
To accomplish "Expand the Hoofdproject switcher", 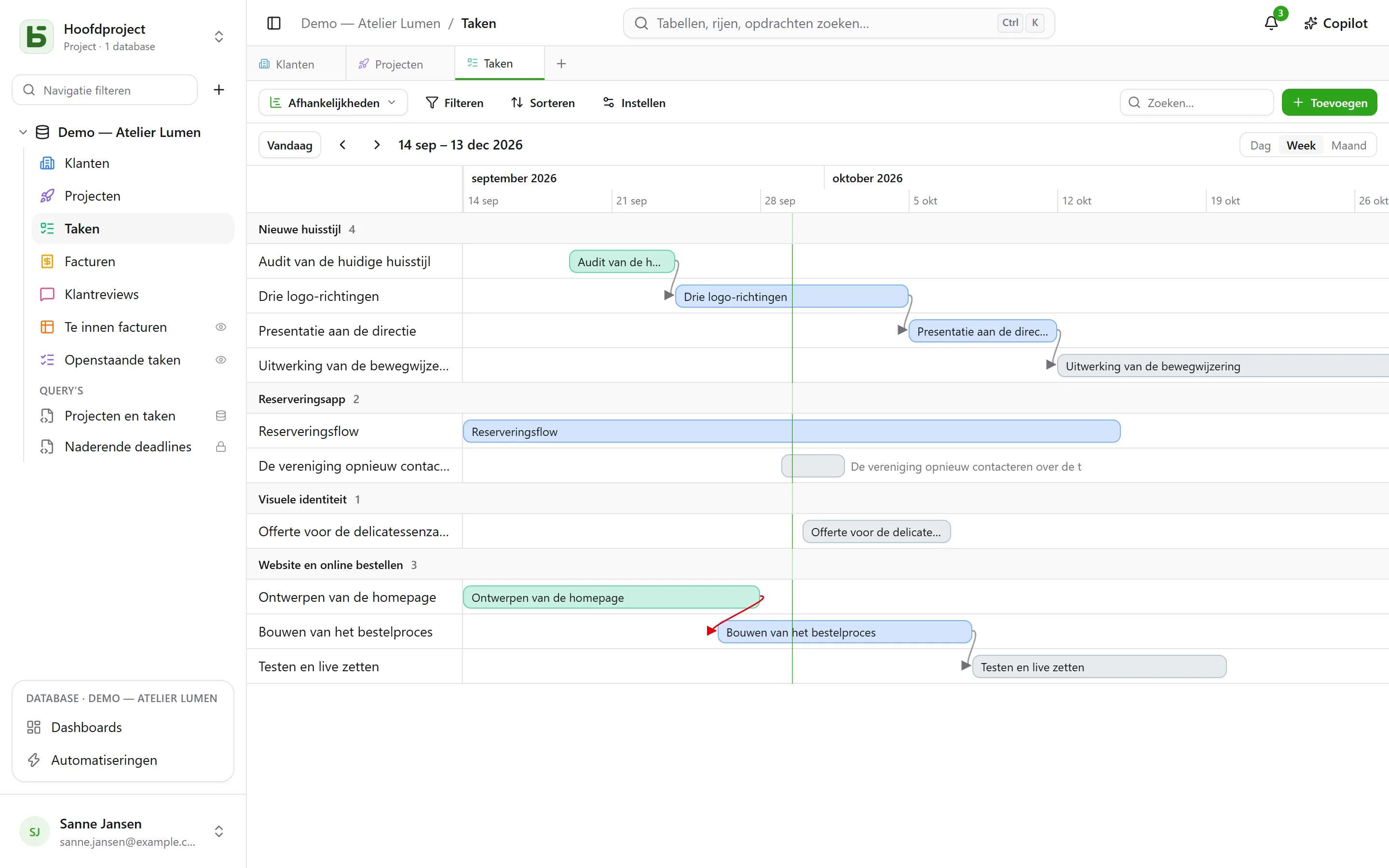I will click(218, 36).
